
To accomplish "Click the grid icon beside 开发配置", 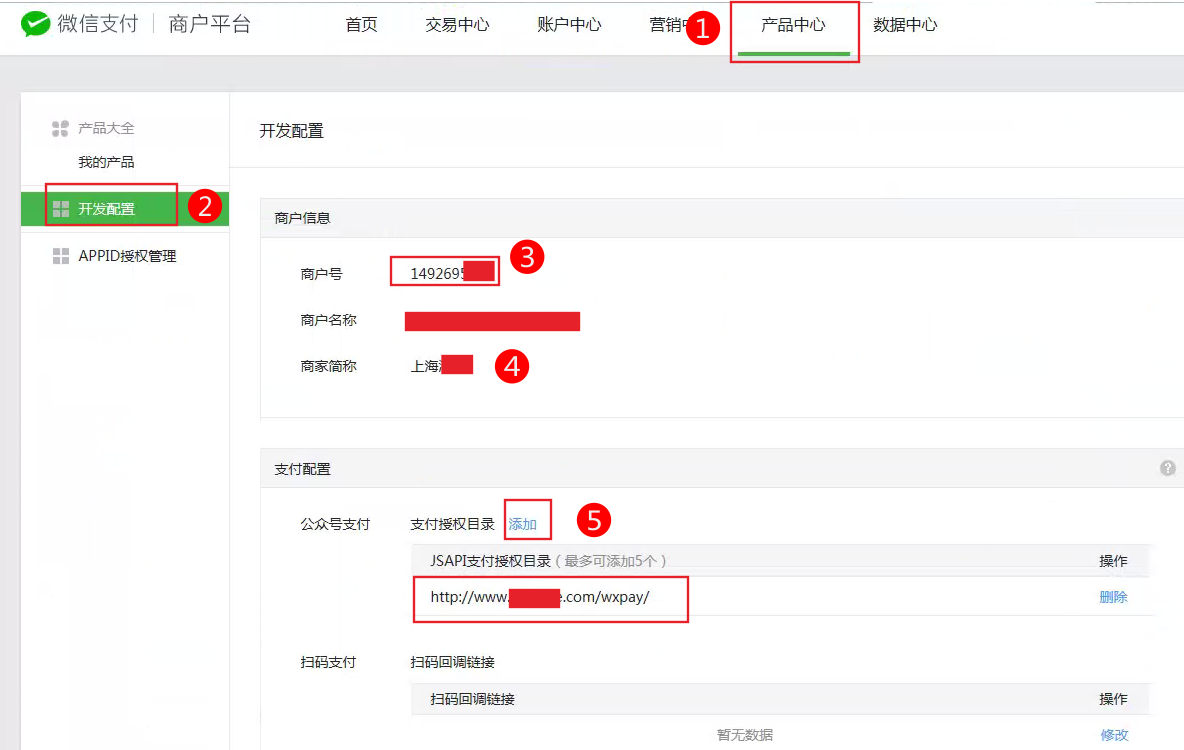I will [x=60, y=209].
